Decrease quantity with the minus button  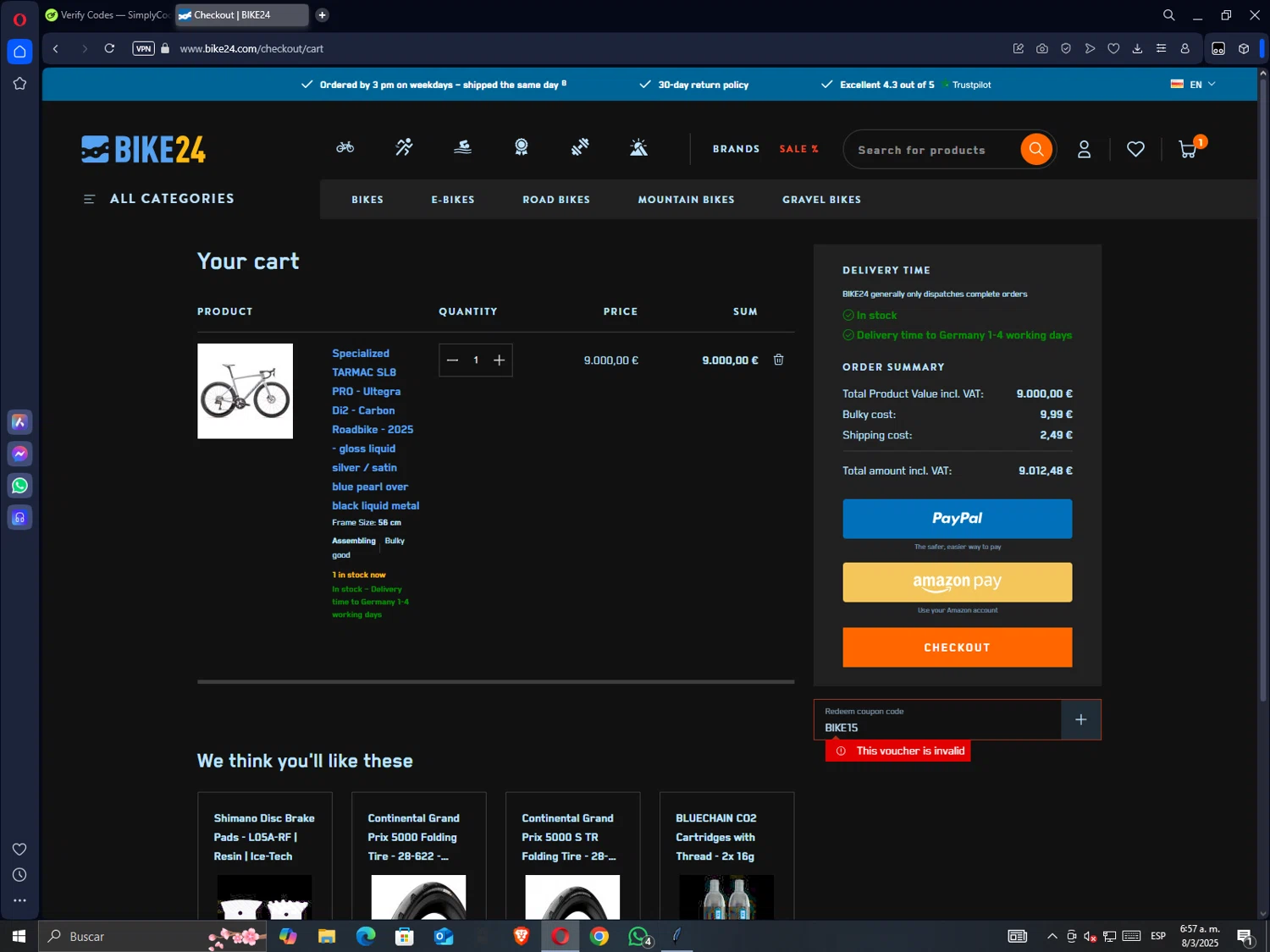click(452, 360)
